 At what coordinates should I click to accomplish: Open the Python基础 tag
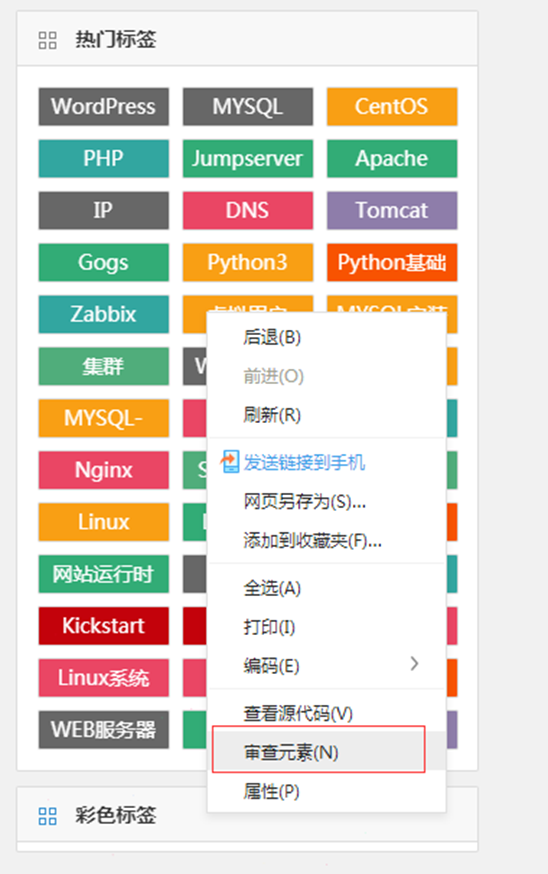coord(392,262)
